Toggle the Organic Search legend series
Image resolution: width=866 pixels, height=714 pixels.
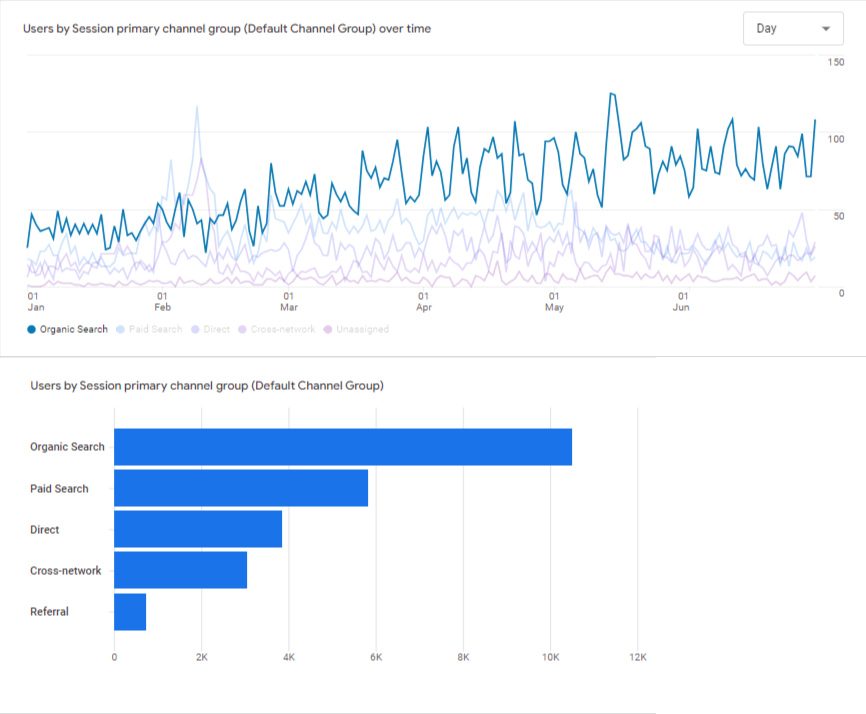[73, 329]
